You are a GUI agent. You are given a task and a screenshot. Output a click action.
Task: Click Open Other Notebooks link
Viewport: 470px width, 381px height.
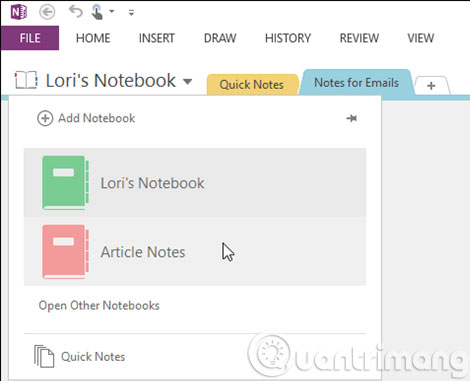pos(99,305)
